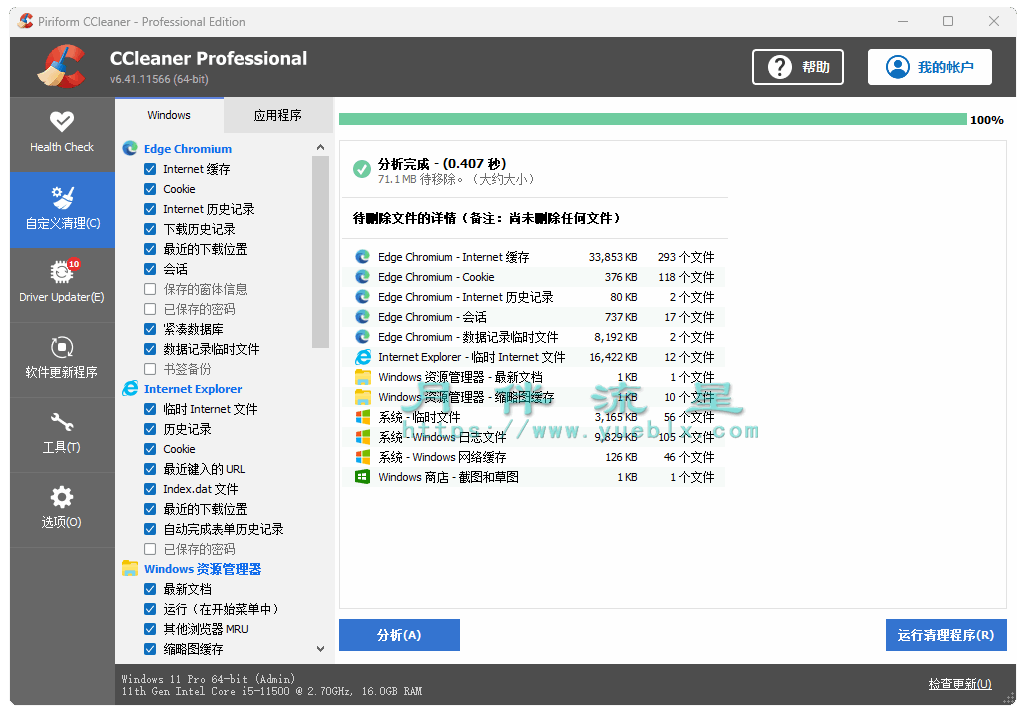Viewport: 1026px width, 717px height.
Task: Switch to the Windows tab
Action: click(x=169, y=115)
